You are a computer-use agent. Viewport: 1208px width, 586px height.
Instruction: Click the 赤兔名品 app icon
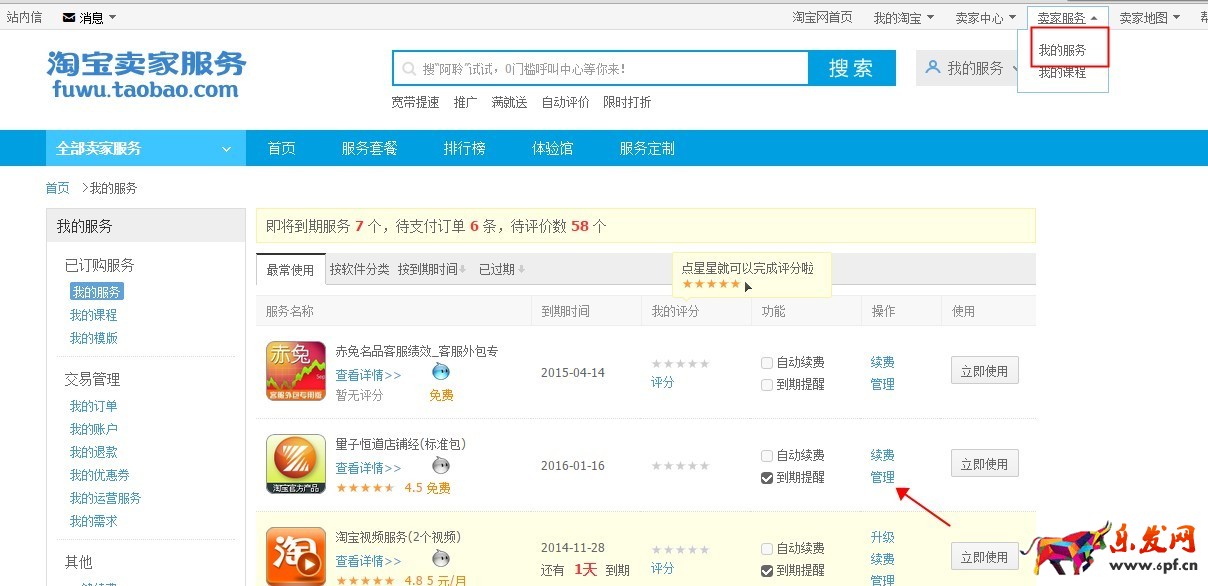click(296, 371)
